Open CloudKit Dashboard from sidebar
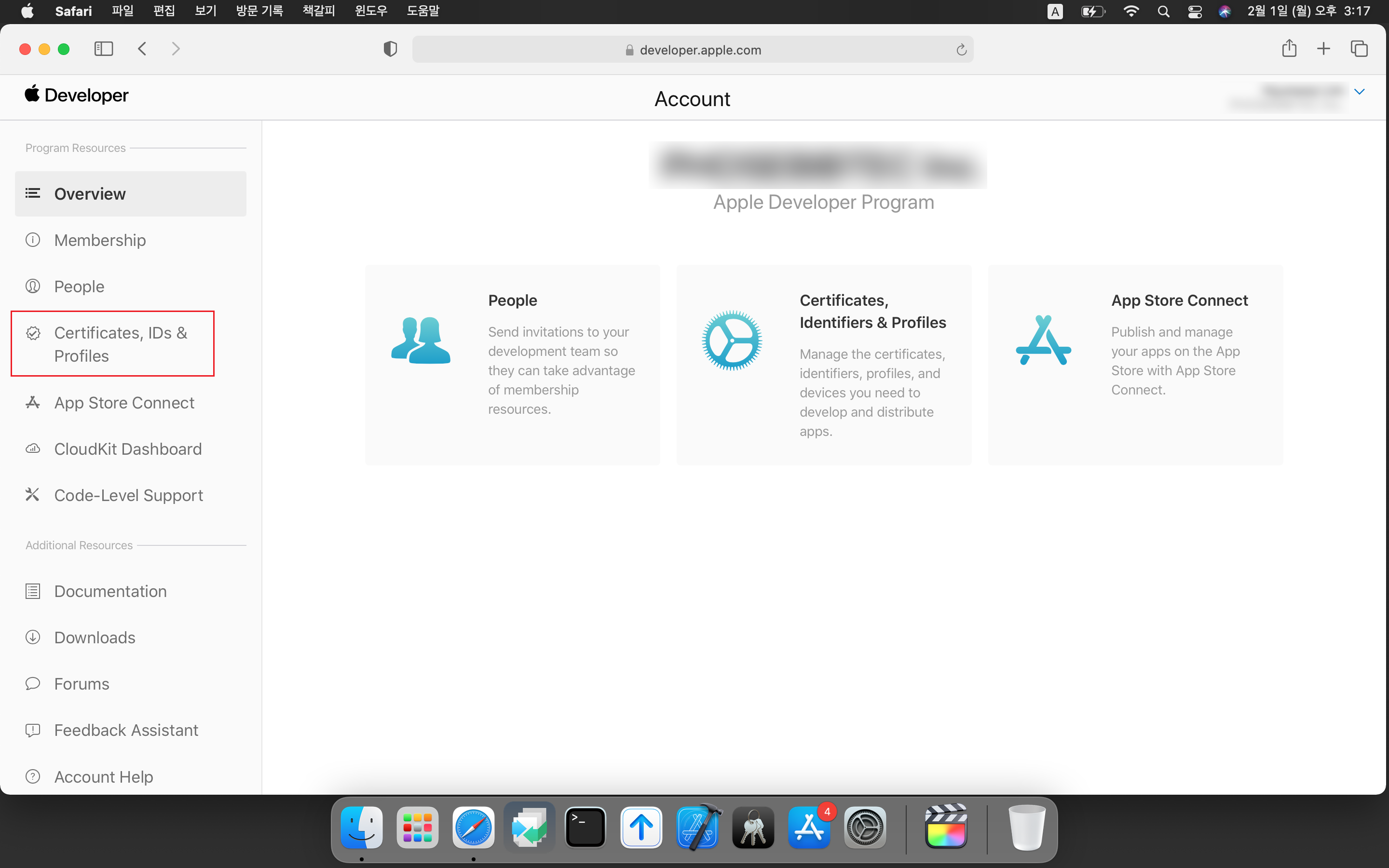The width and height of the screenshot is (1389, 868). tap(127, 449)
